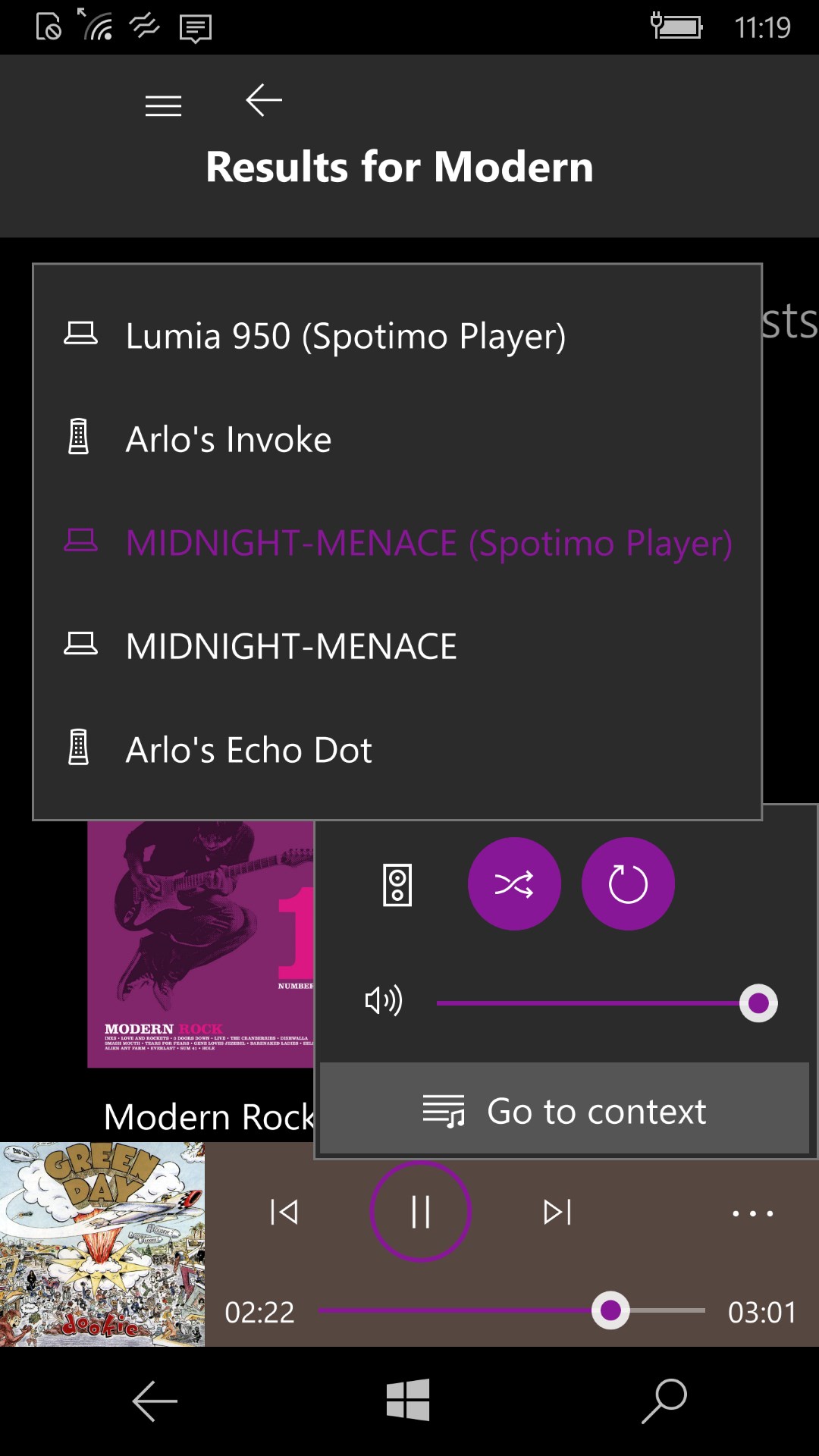Skip to next track
The height and width of the screenshot is (1456, 819).
click(x=557, y=1212)
